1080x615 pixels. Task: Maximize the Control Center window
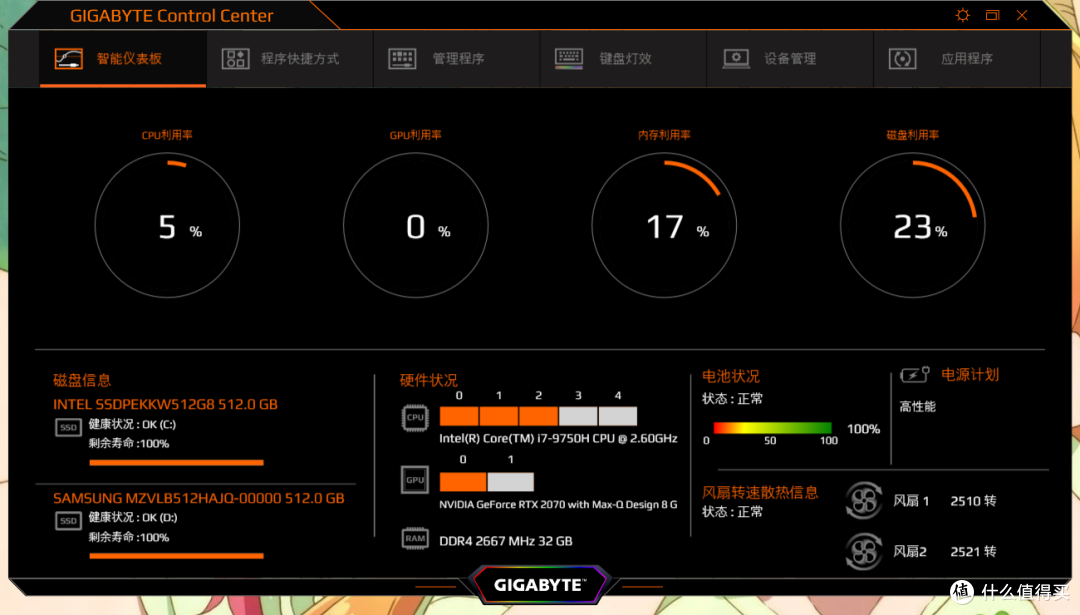coord(993,15)
